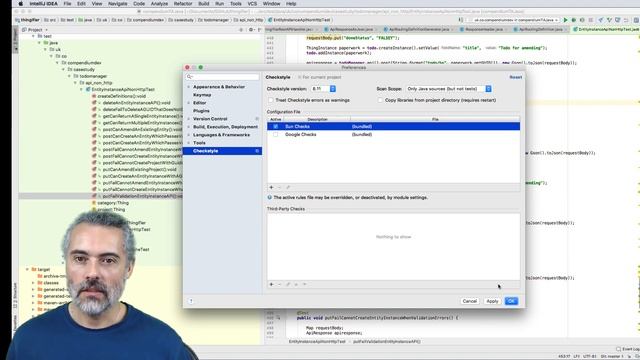Check the Google Checks active checkbox
Screen dimensions: 640x360
tap(276, 134)
